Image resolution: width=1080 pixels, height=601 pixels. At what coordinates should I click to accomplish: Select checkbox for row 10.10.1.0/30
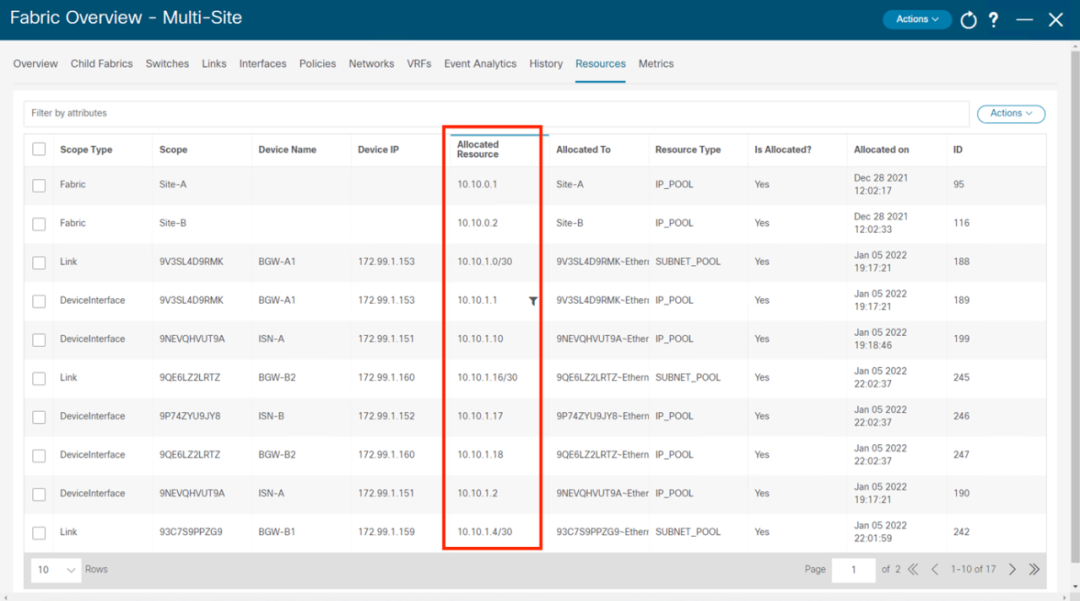tap(39, 262)
